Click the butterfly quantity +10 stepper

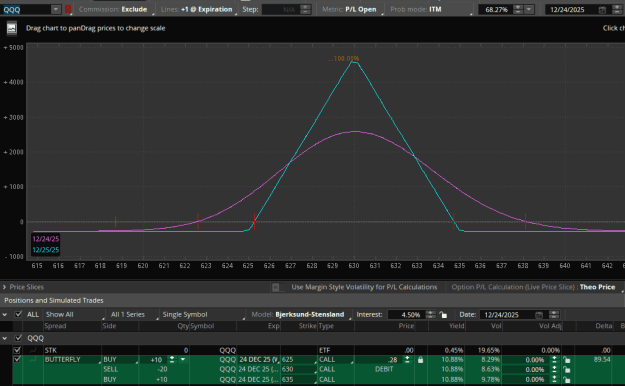pyautogui.click(x=172, y=360)
